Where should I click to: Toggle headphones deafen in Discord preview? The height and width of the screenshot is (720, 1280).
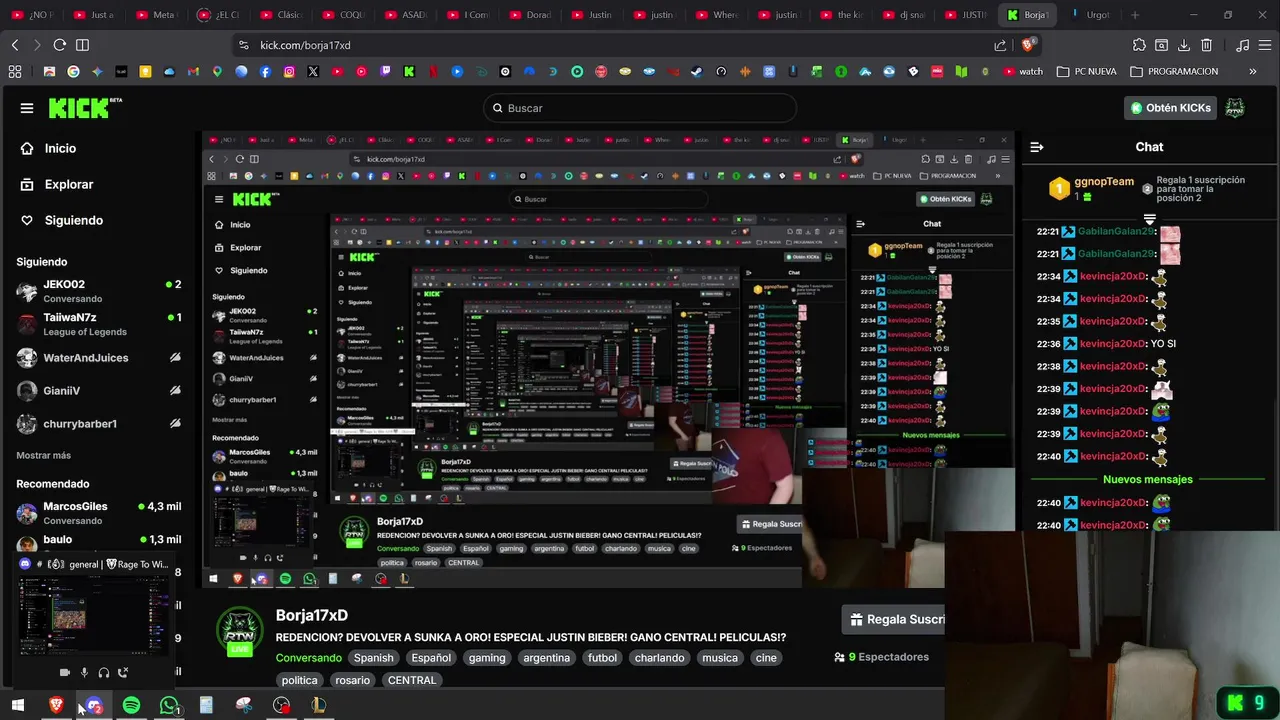point(103,673)
